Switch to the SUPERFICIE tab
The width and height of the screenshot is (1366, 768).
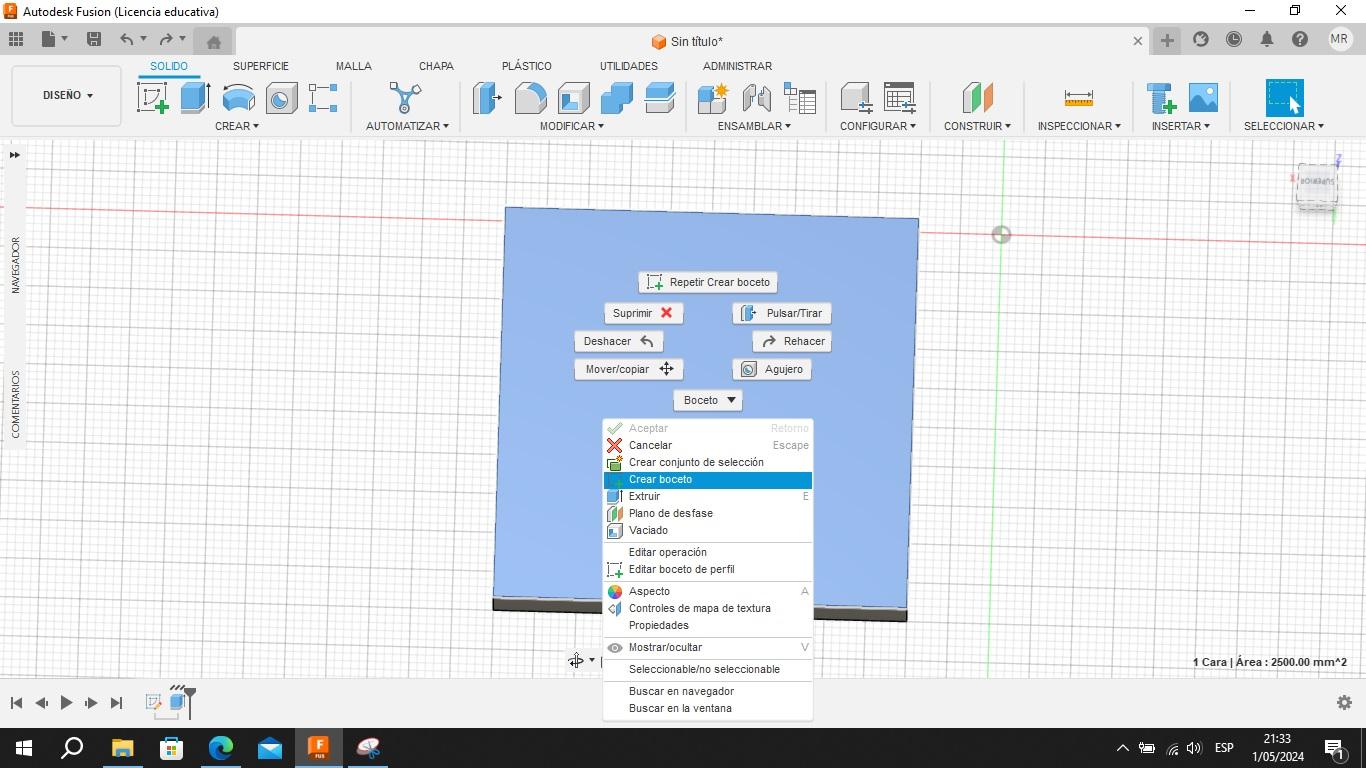click(x=261, y=66)
